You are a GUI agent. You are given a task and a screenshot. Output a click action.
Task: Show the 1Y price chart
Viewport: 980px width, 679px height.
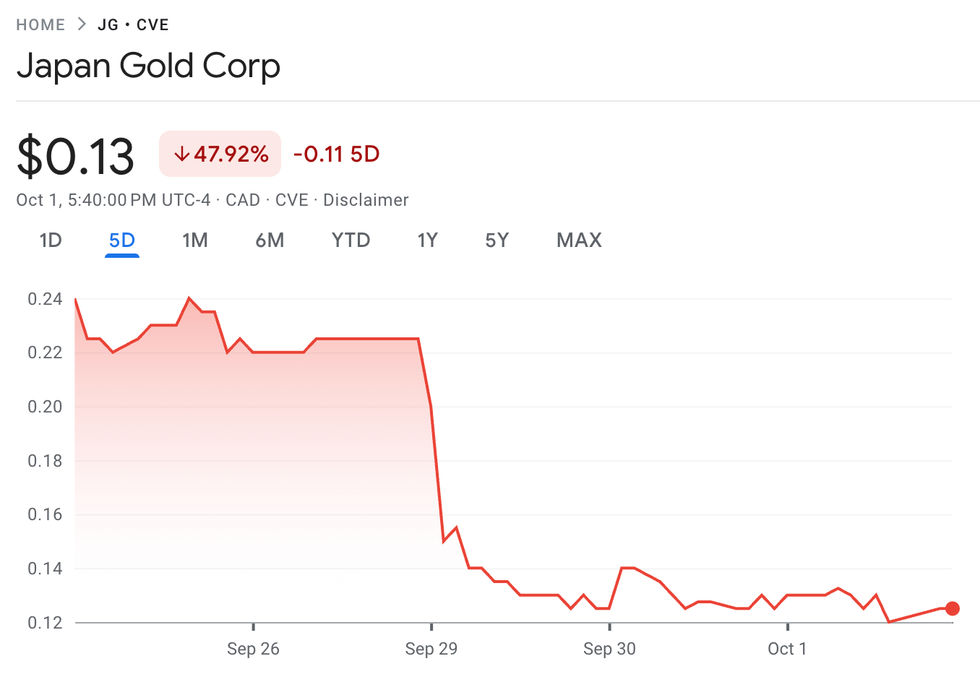point(428,240)
